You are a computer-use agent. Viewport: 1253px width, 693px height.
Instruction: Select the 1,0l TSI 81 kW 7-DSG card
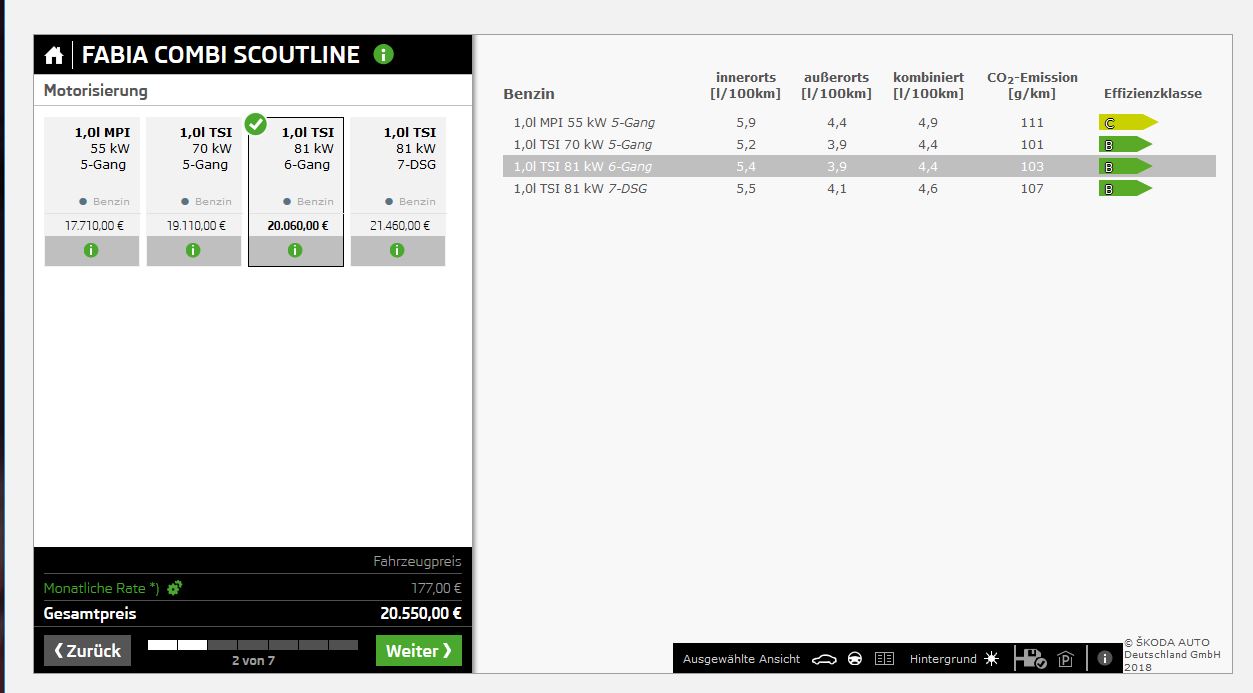pyautogui.click(x=398, y=192)
